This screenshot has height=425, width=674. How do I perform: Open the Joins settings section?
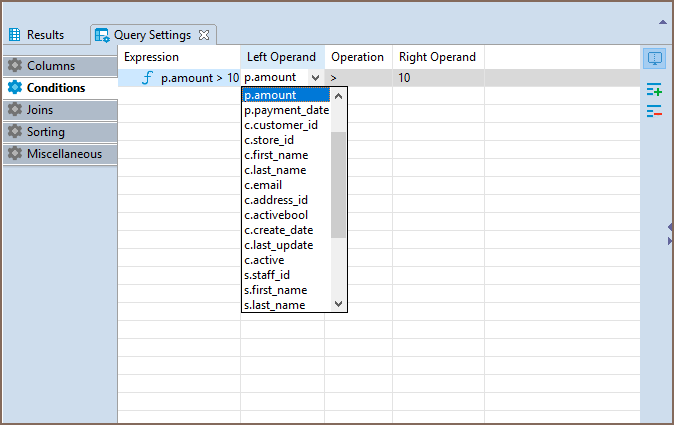coord(60,110)
